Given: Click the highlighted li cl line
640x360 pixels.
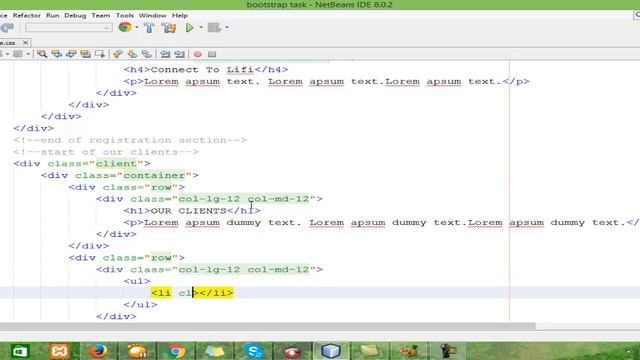Looking at the screenshot, I should click(192, 293).
